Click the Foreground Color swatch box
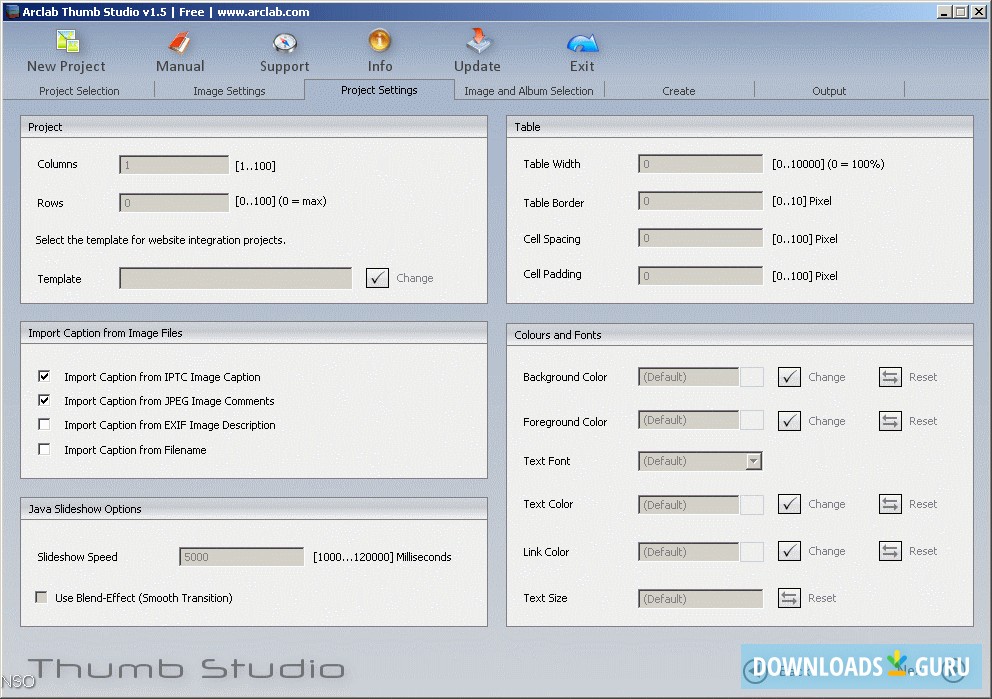Viewport: 992px width, 699px height. (x=752, y=420)
